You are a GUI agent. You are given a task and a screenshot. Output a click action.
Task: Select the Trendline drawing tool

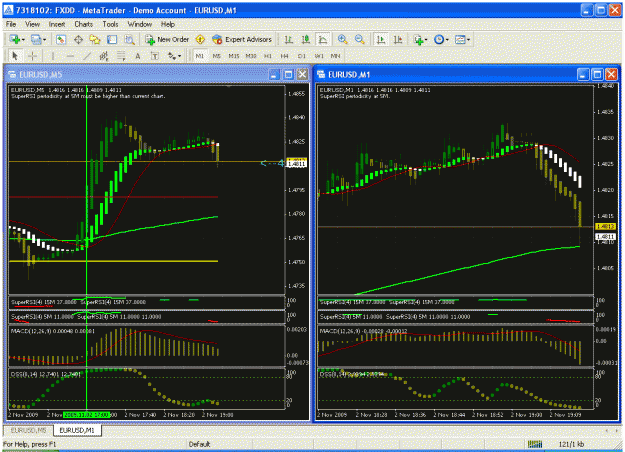(87, 56)
